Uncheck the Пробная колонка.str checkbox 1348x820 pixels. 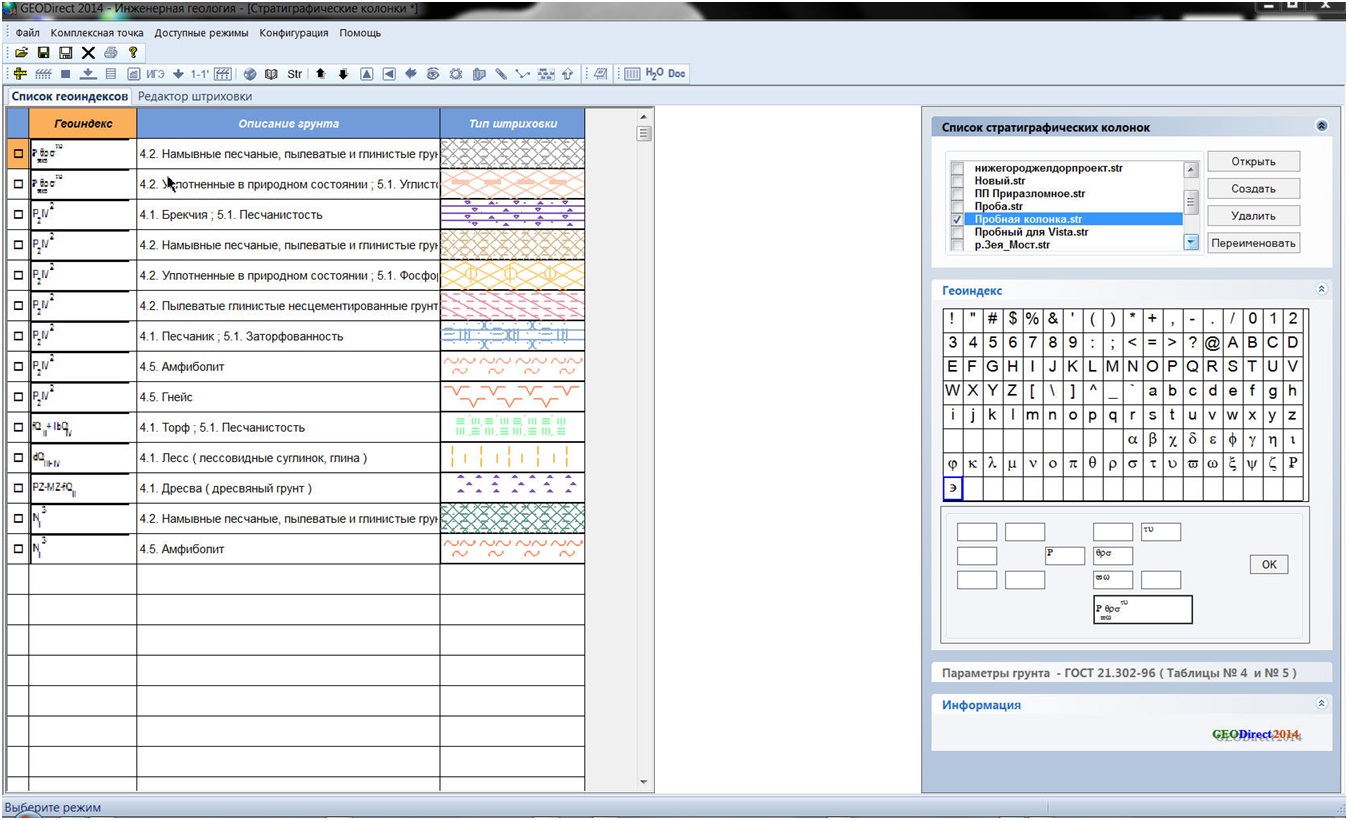(x=958, y=219)
